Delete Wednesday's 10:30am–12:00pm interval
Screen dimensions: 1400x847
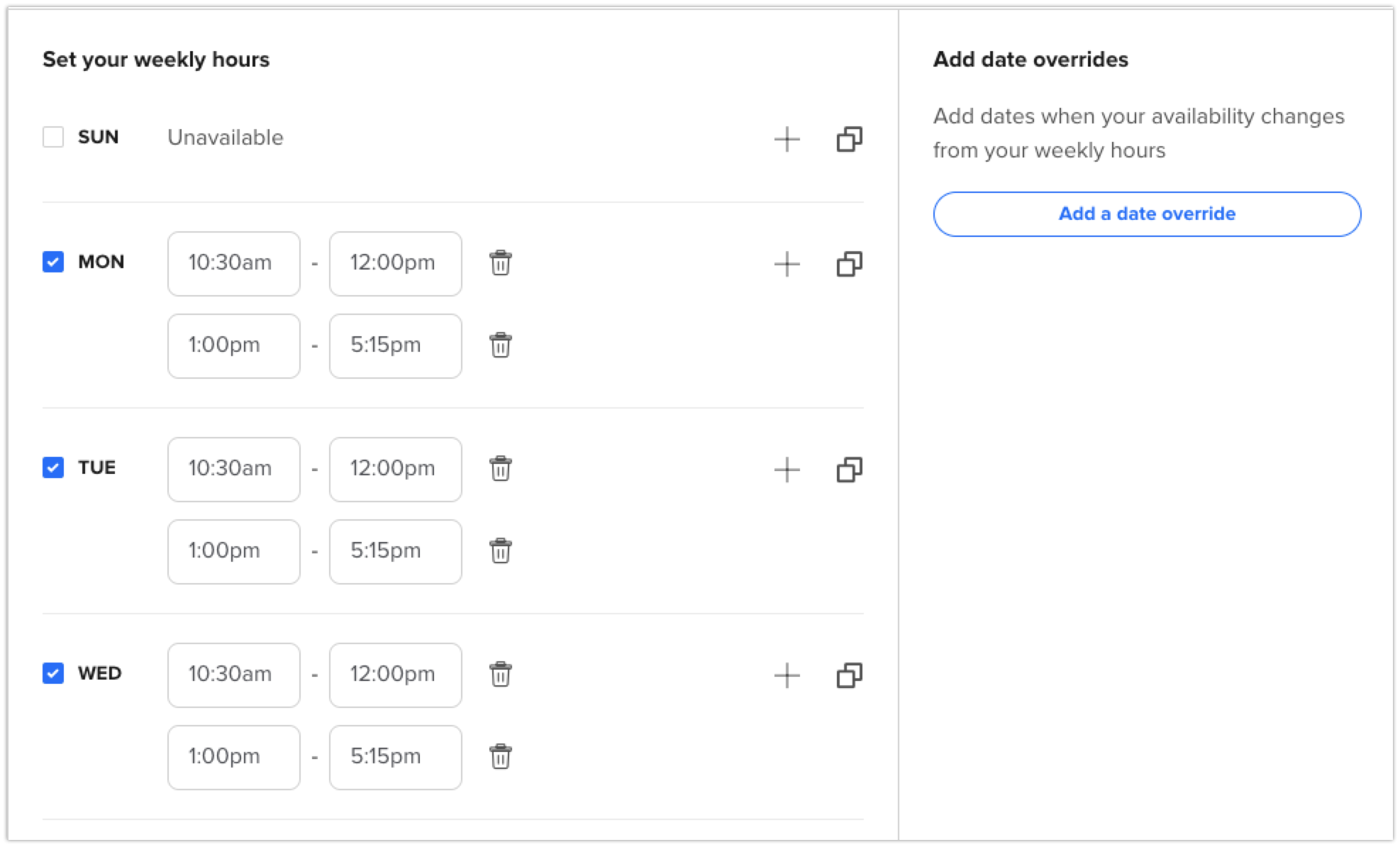(500, 675)
